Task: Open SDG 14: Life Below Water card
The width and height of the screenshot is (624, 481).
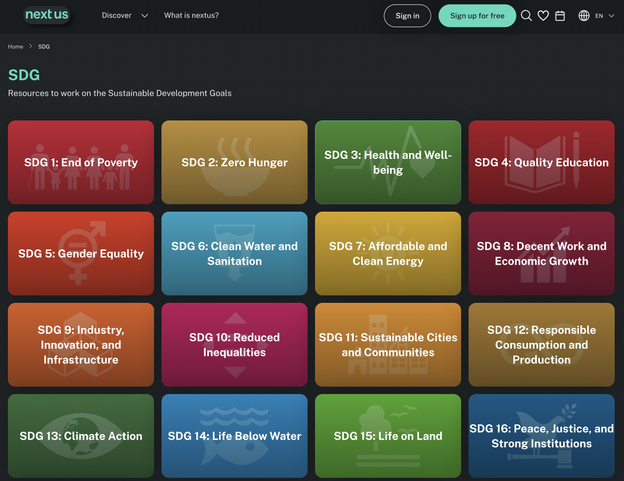Action: (x=234, y=436)
